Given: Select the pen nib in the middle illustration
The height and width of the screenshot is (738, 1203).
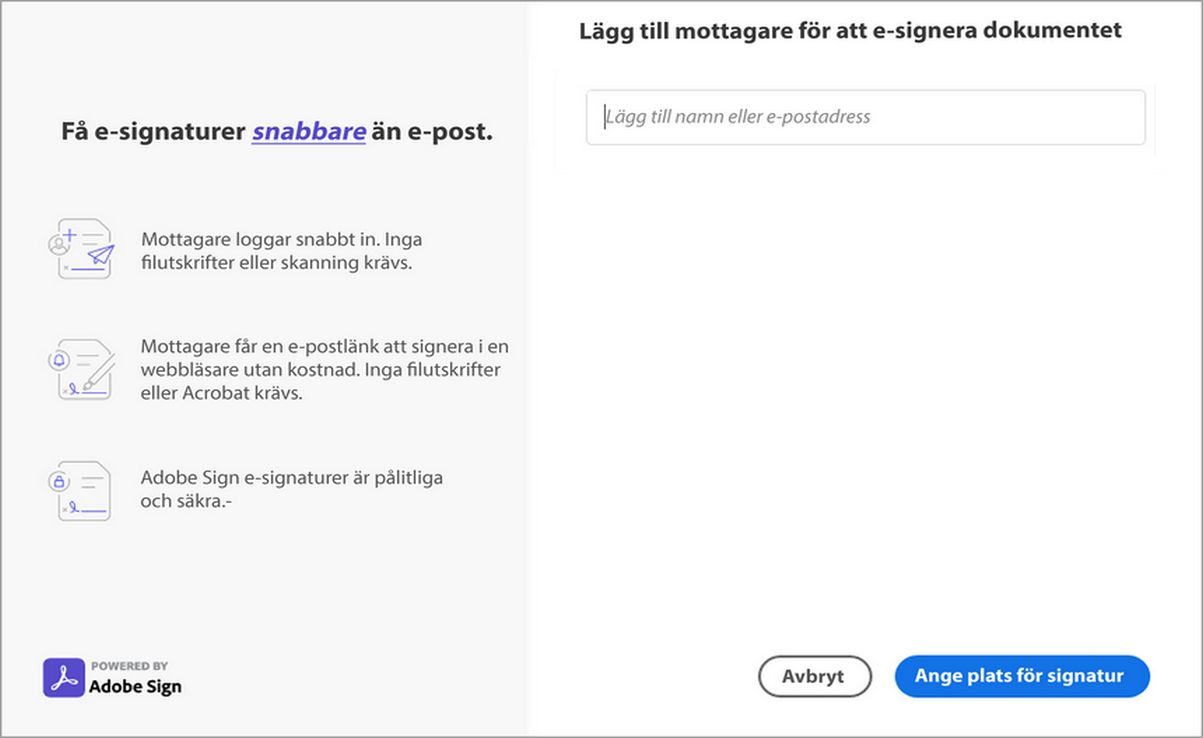Looking at the screenshot, I should 88,384.
